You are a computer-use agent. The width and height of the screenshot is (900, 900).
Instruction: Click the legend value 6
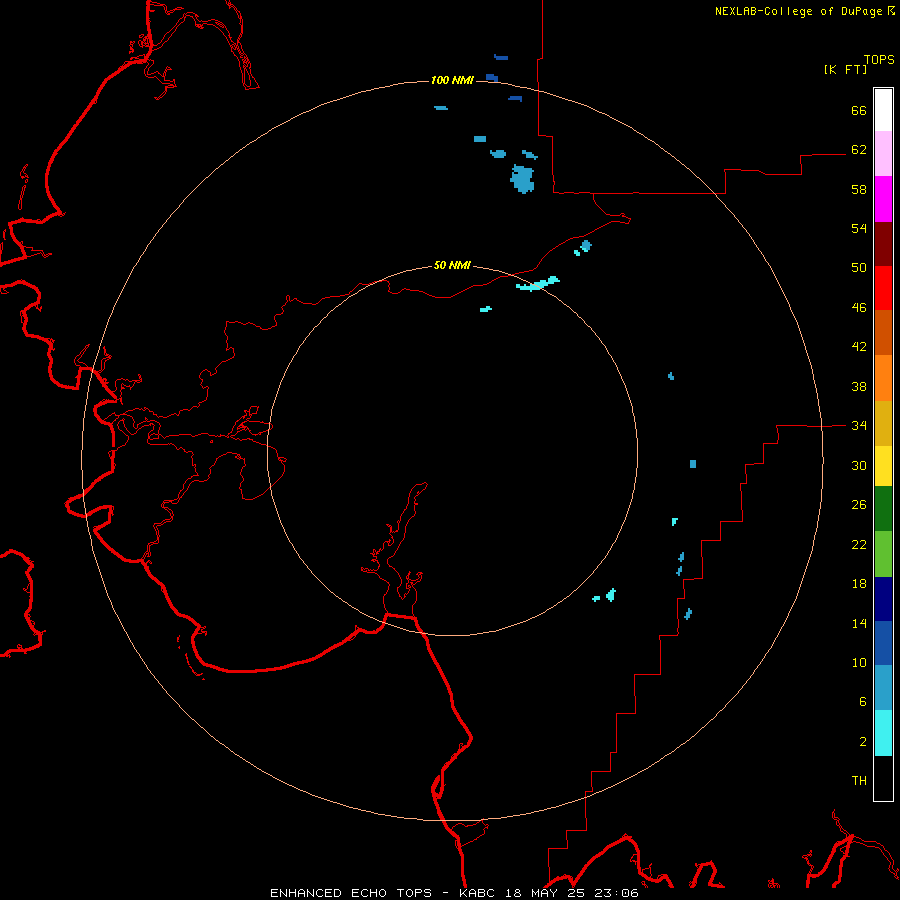(x=863, y=702)
